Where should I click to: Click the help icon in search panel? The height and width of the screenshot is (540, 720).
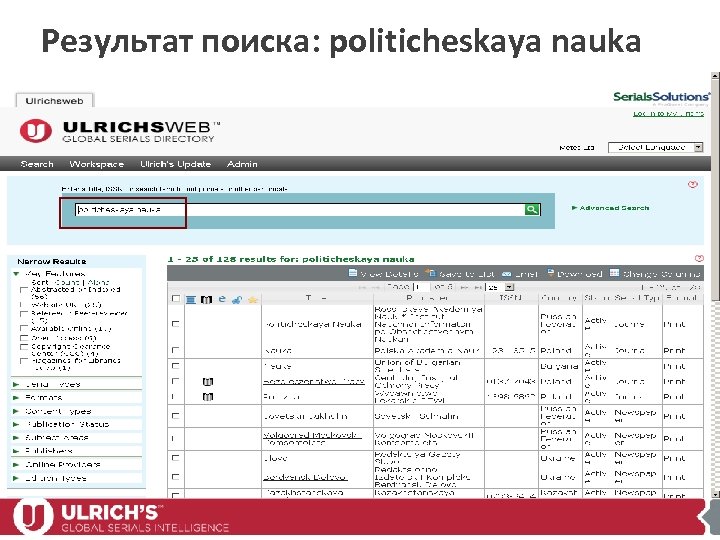pyautogui.click(x=692, y=185)
